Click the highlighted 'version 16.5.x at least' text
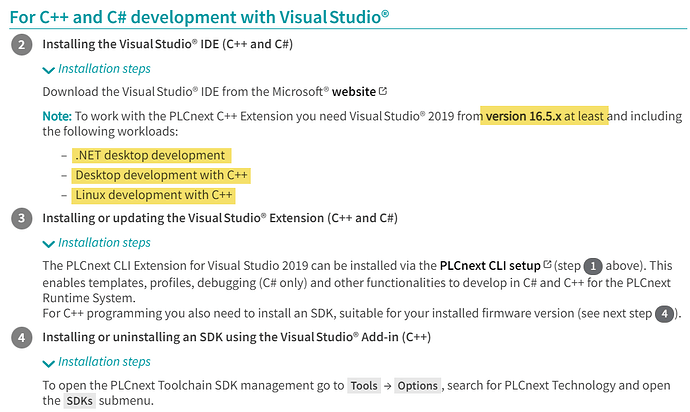 [x=546, y=116]
